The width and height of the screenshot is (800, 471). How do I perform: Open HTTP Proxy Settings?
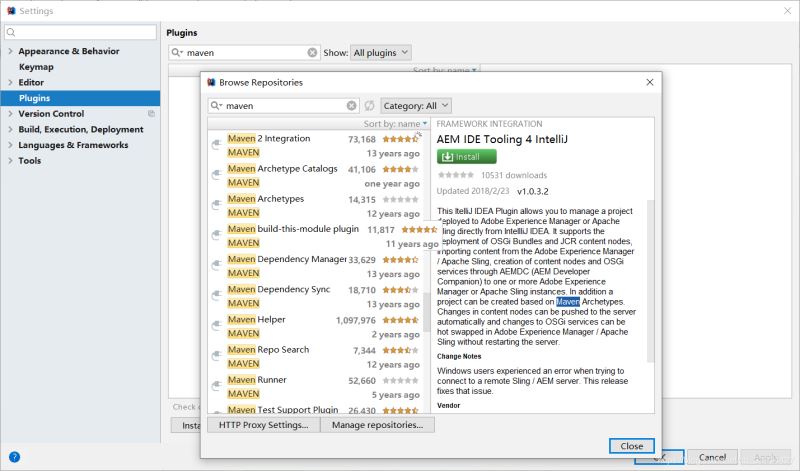[264, 425]
